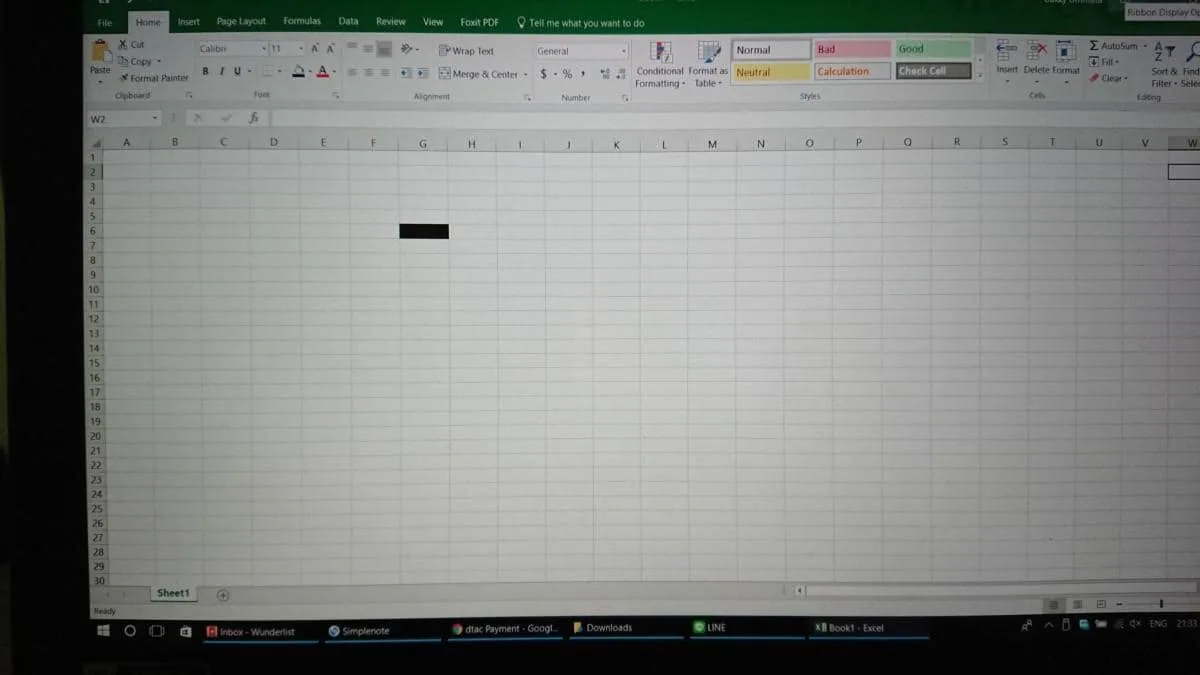Click the Cut scissors icon
This screenshot has width=1200, height=675.
(123, 45)
